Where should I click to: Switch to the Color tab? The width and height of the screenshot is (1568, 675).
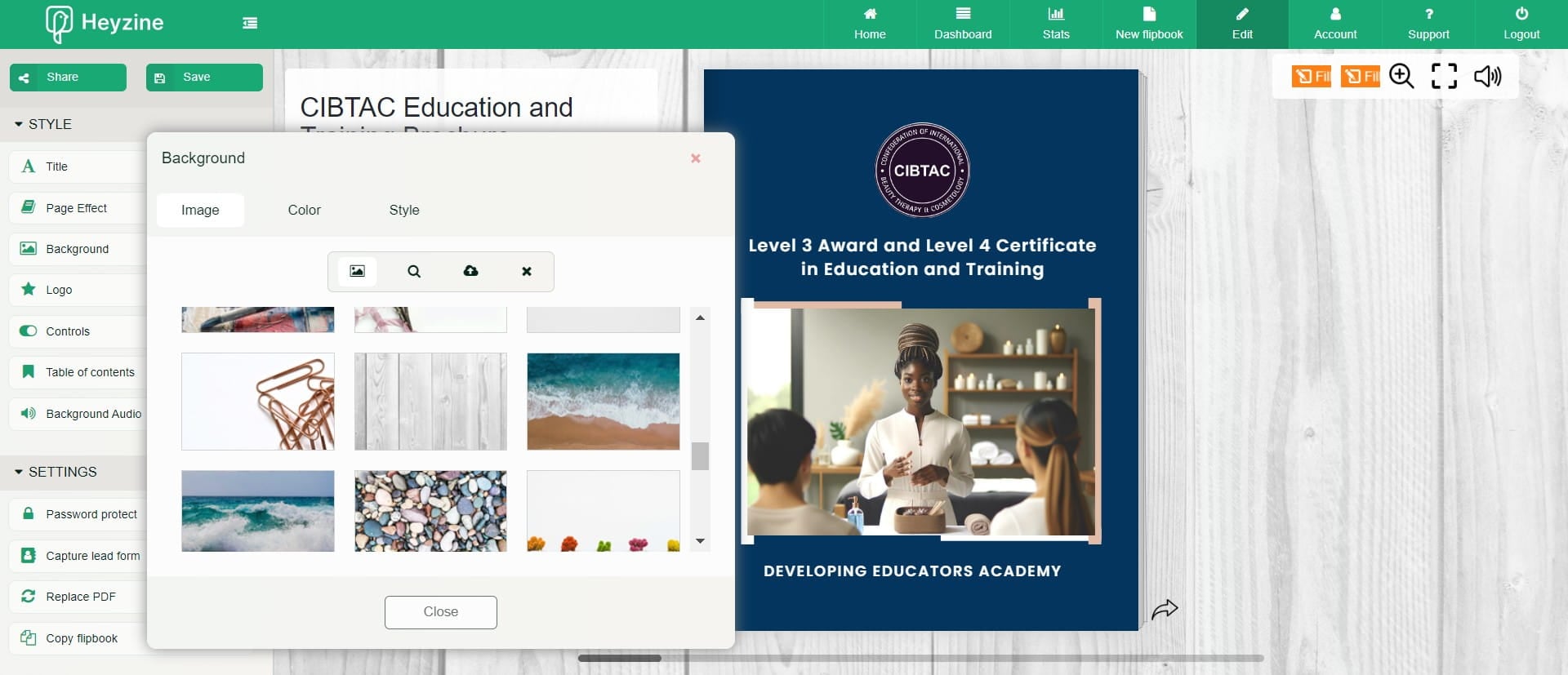tap(304, 210)
